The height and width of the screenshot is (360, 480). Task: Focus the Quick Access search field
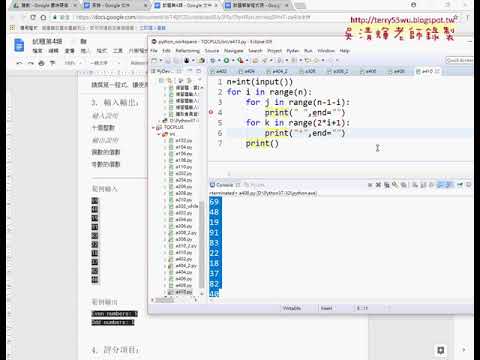459,60
